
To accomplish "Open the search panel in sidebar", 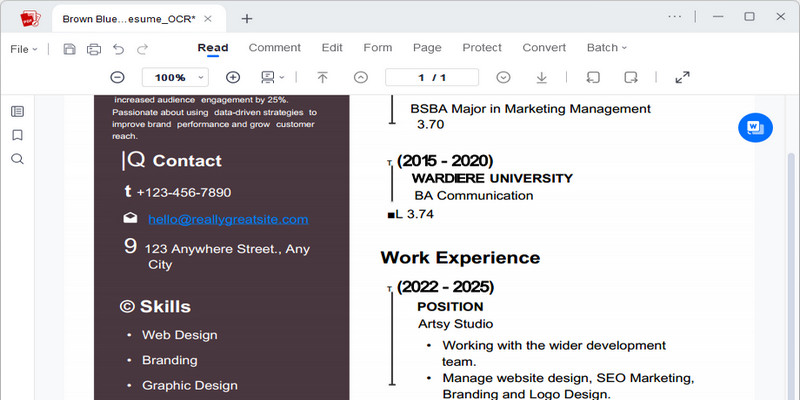I will pos(17,159).
